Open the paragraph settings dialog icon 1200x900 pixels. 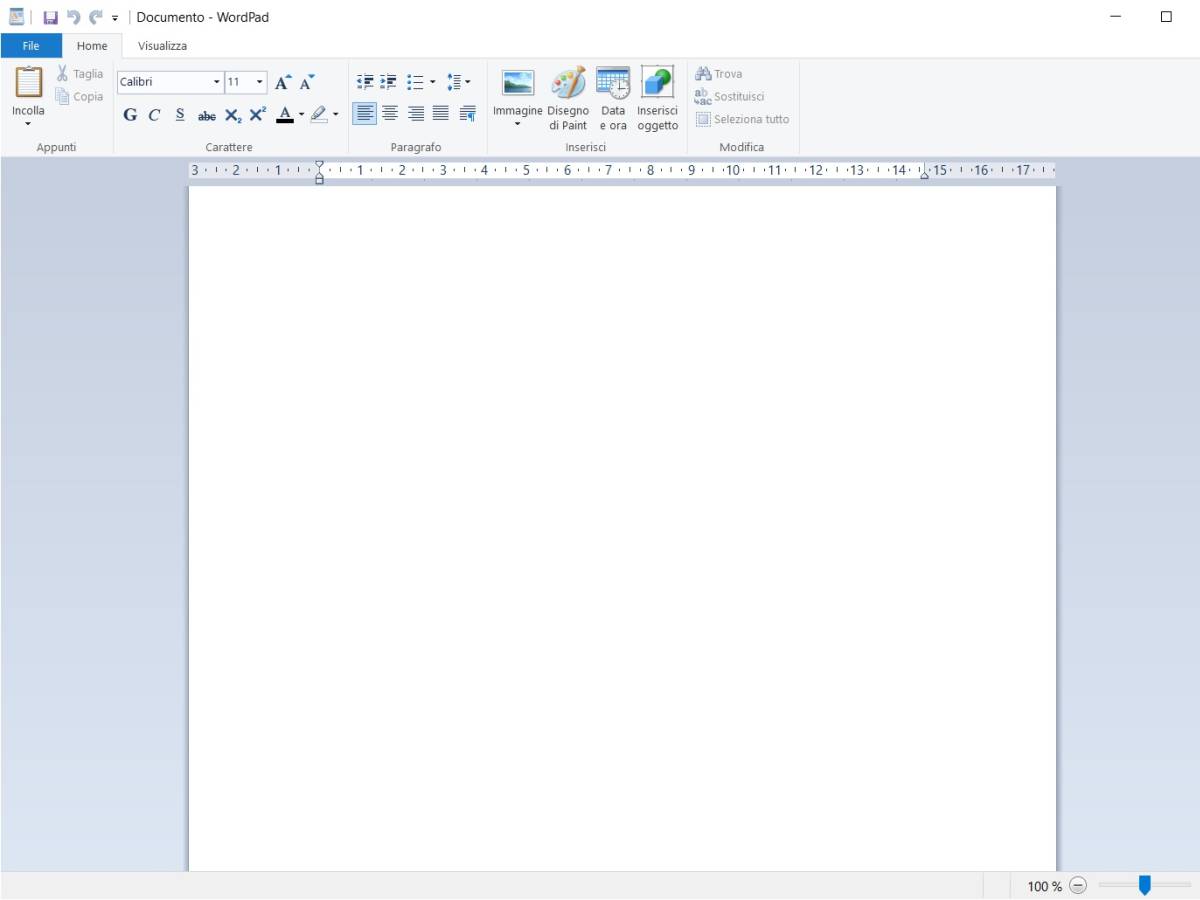(467, 114)
